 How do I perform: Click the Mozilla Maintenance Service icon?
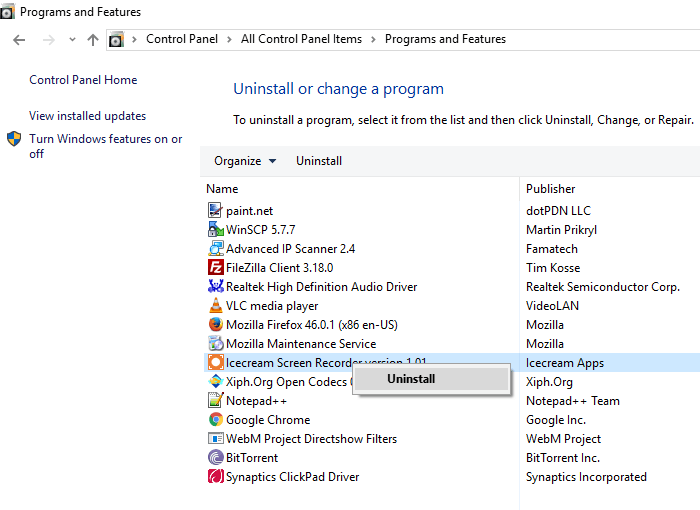(215, 343)
